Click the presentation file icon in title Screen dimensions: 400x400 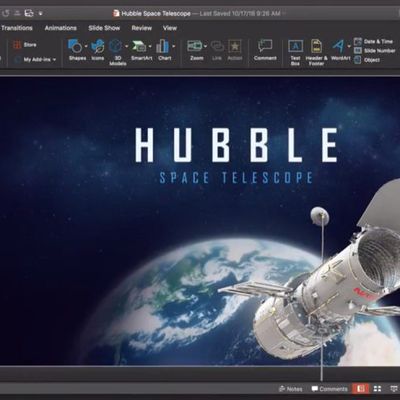pyautogui.click(x=116, y=13)
